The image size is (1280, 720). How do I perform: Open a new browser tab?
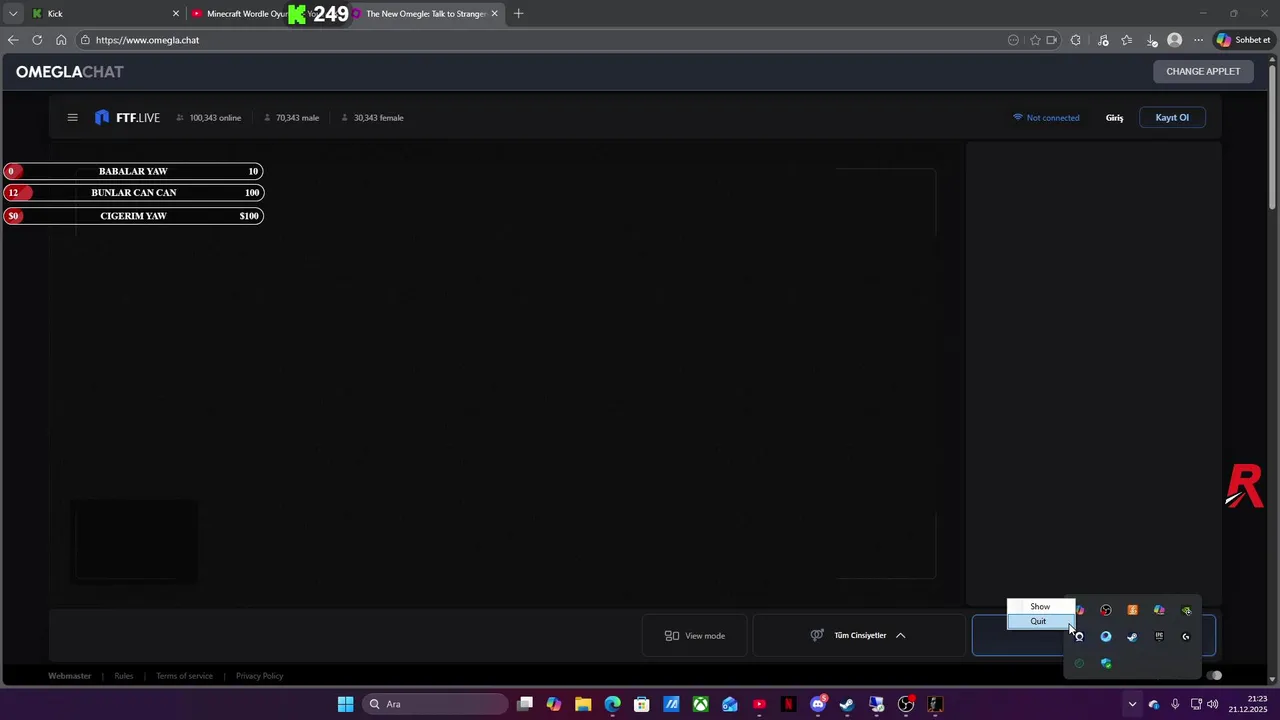point(518,14)
